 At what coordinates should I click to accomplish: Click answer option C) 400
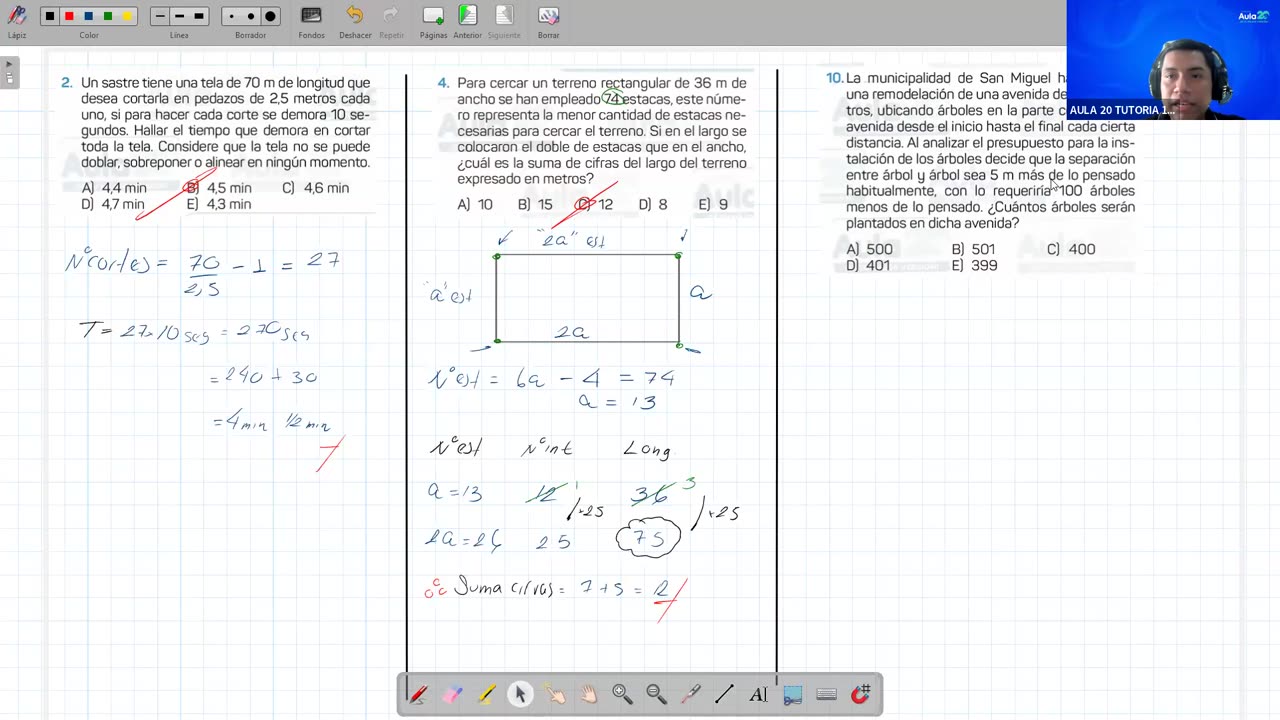(1071, 249)
